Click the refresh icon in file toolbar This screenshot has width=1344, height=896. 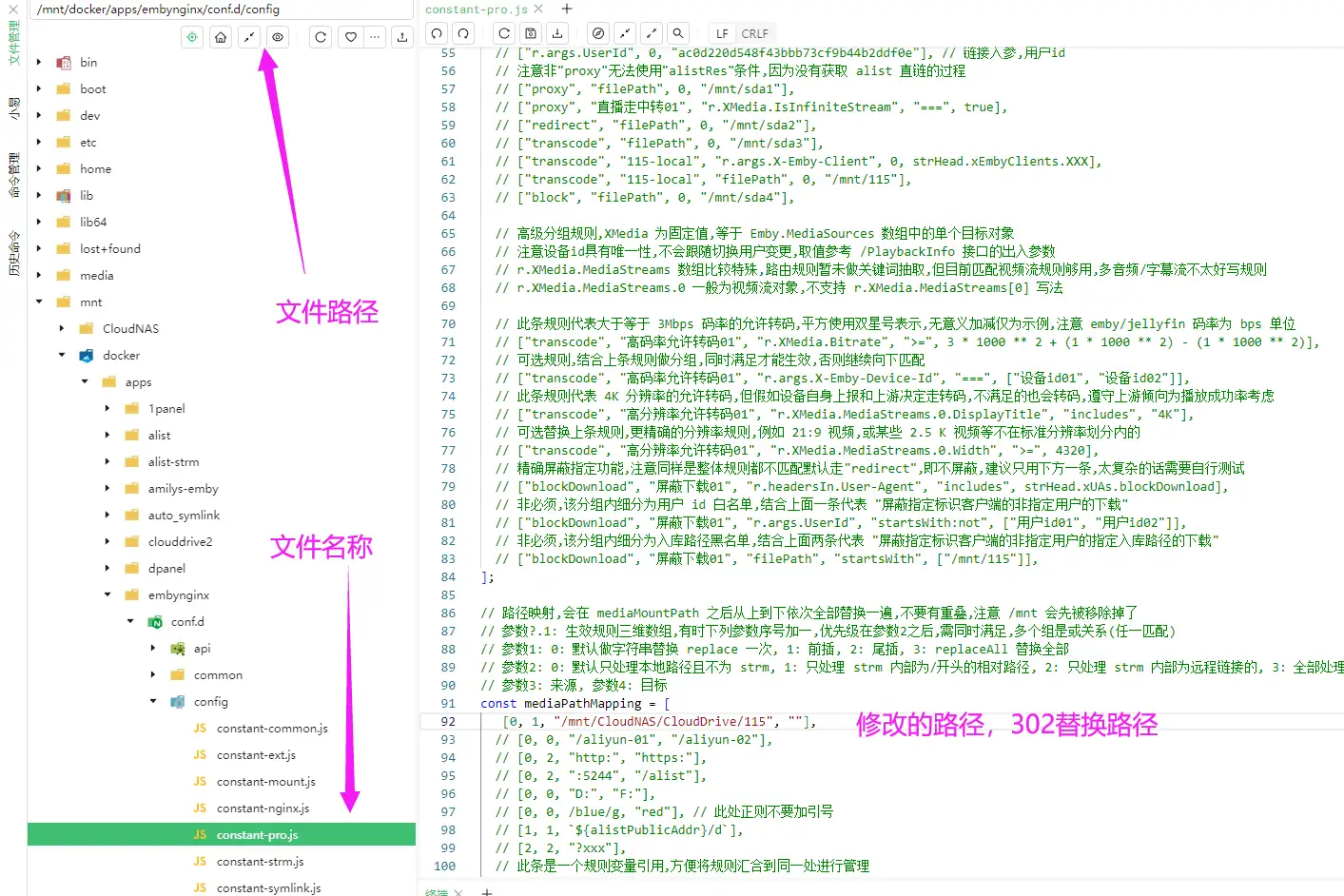[x=320, y=36]
